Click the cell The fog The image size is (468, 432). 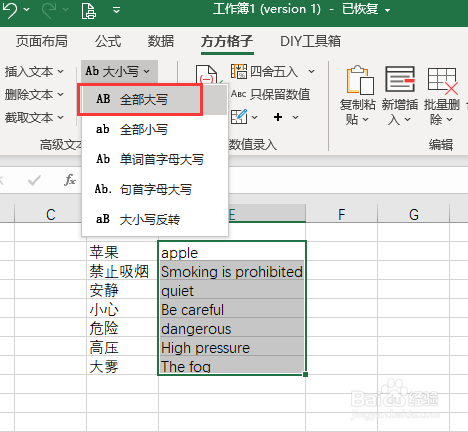pos(232,365)
